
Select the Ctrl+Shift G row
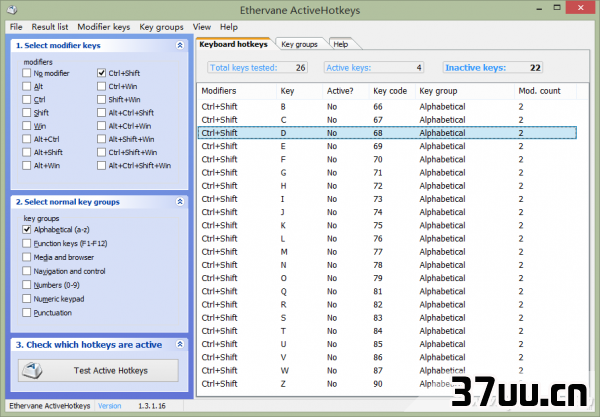387,173
